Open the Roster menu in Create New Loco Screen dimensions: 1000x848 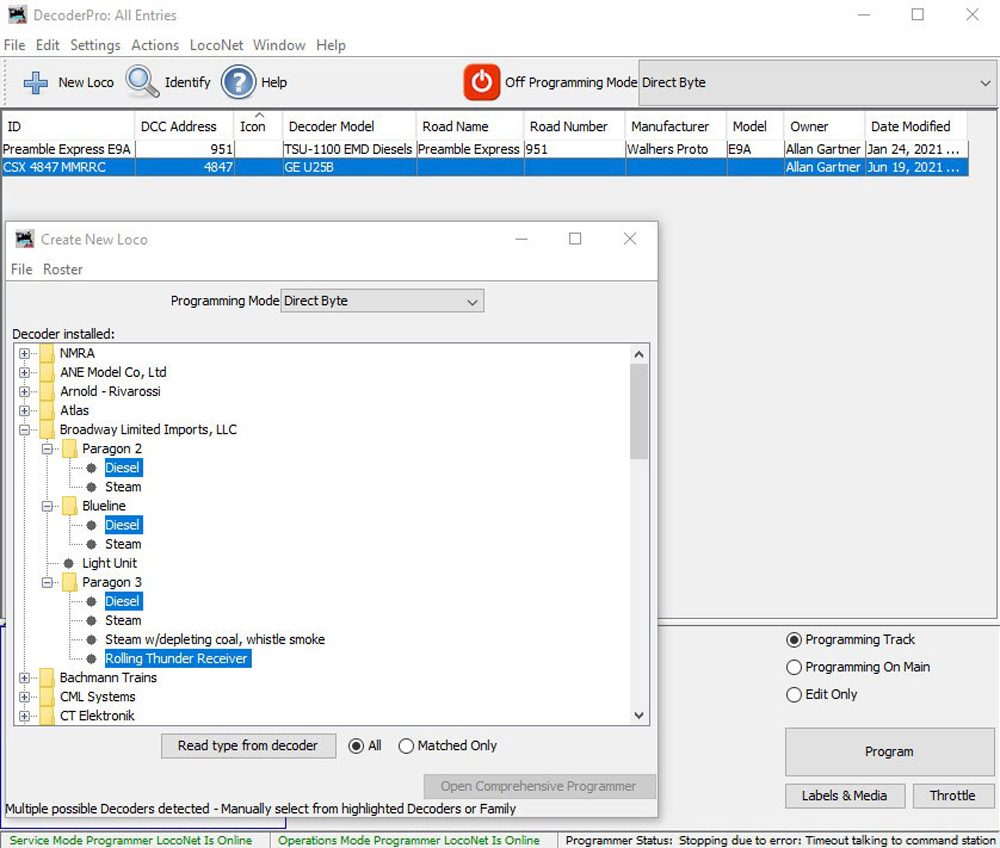click(62, 269)
